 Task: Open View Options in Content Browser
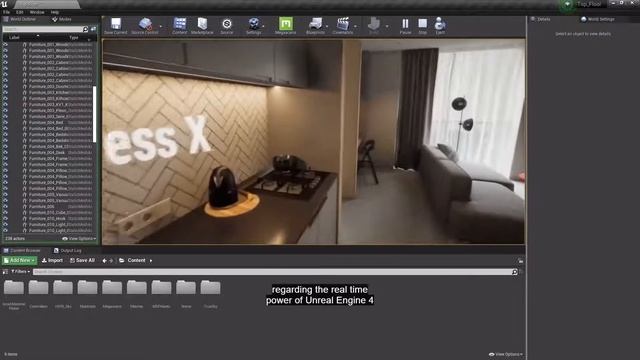pos(506,354)
